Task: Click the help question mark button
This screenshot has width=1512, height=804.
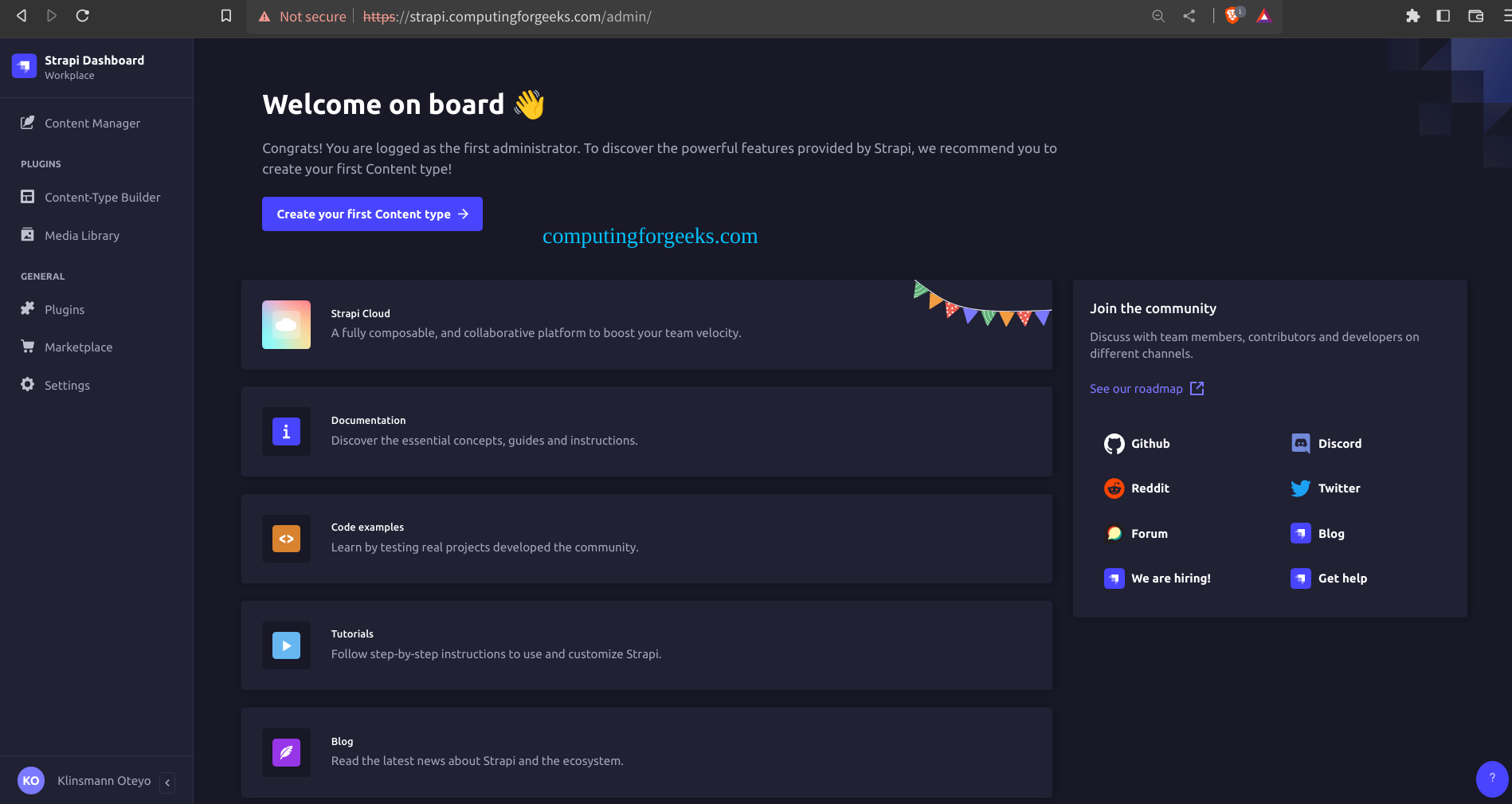Action: point(1492,779)
